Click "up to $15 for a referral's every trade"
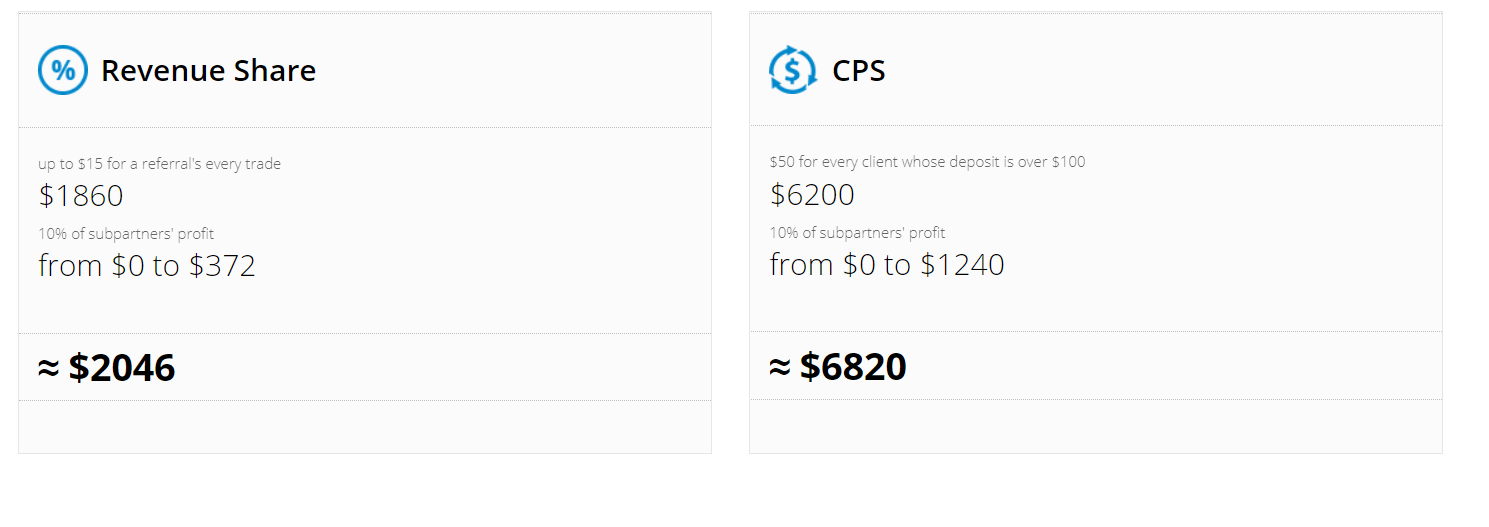The width and height of the screenshot is (1489, 527). (x=159, y=164)
